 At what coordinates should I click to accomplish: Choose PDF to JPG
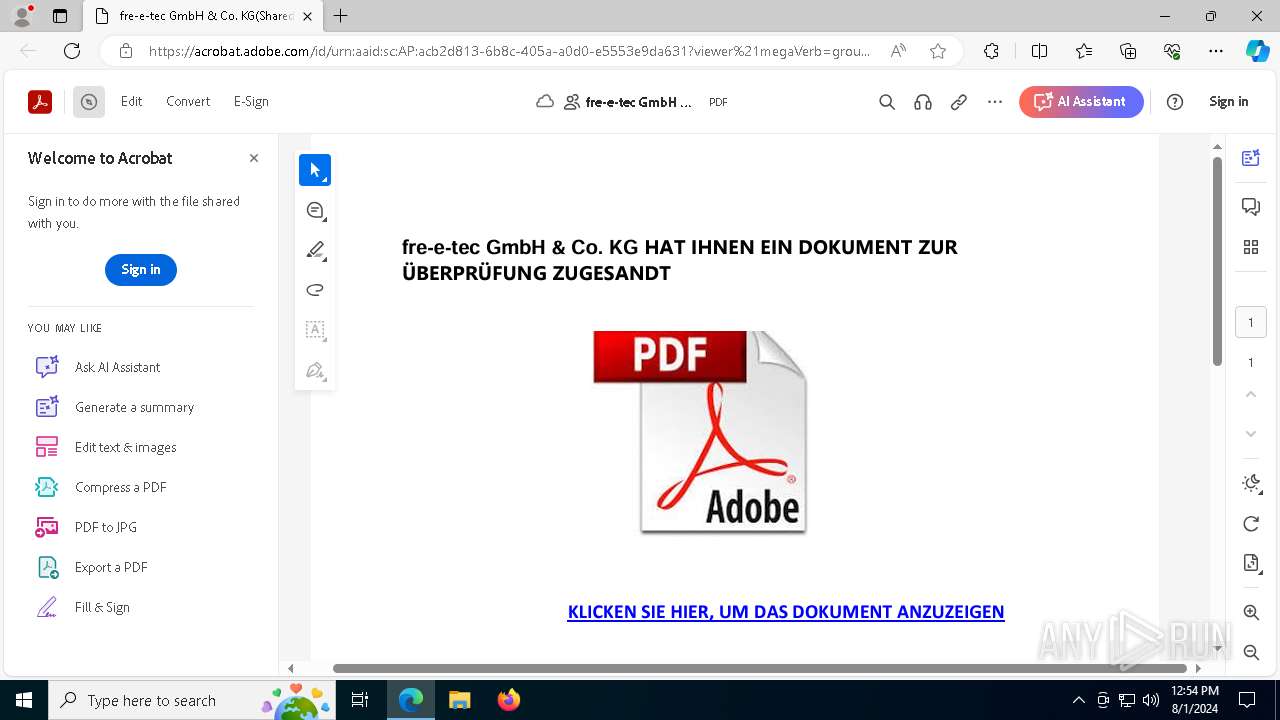pos(85,527)
